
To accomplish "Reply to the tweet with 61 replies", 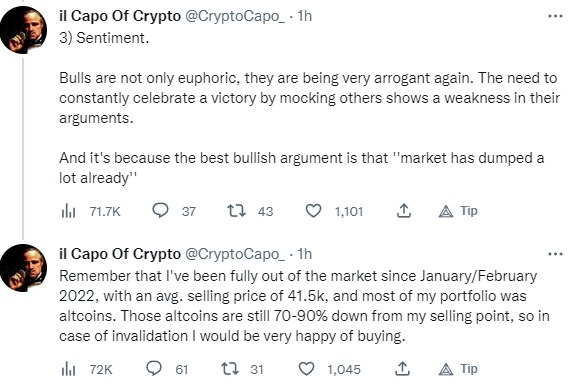I will [x=154, y=369].
